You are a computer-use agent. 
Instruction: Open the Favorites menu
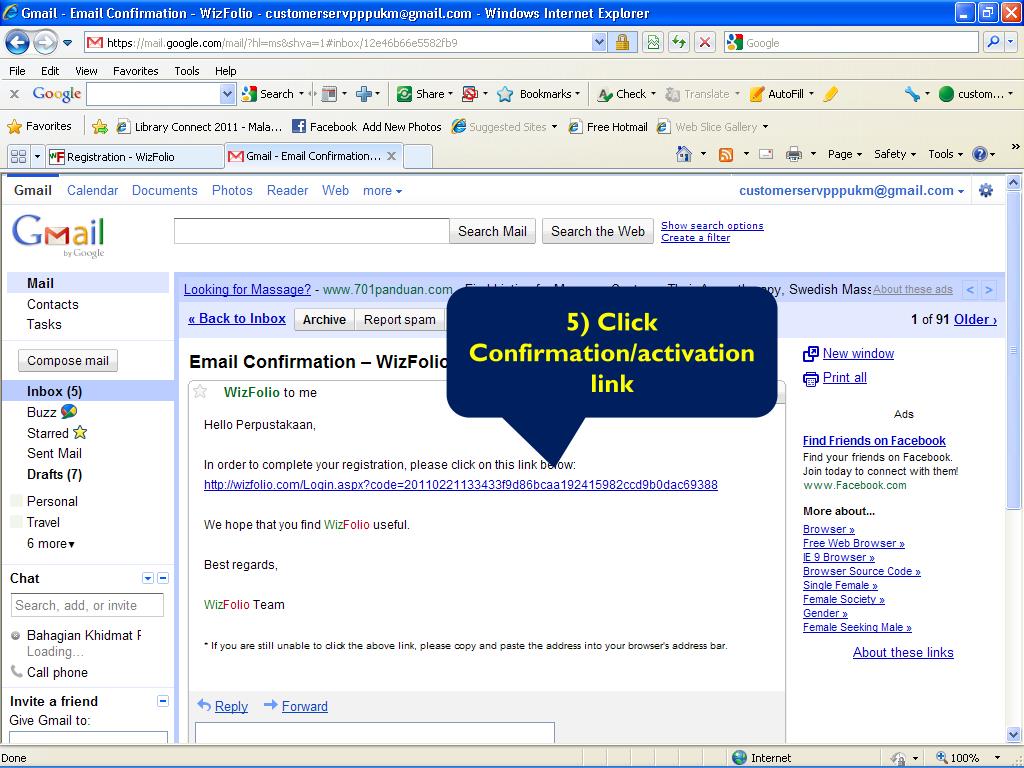click(136, 71)
